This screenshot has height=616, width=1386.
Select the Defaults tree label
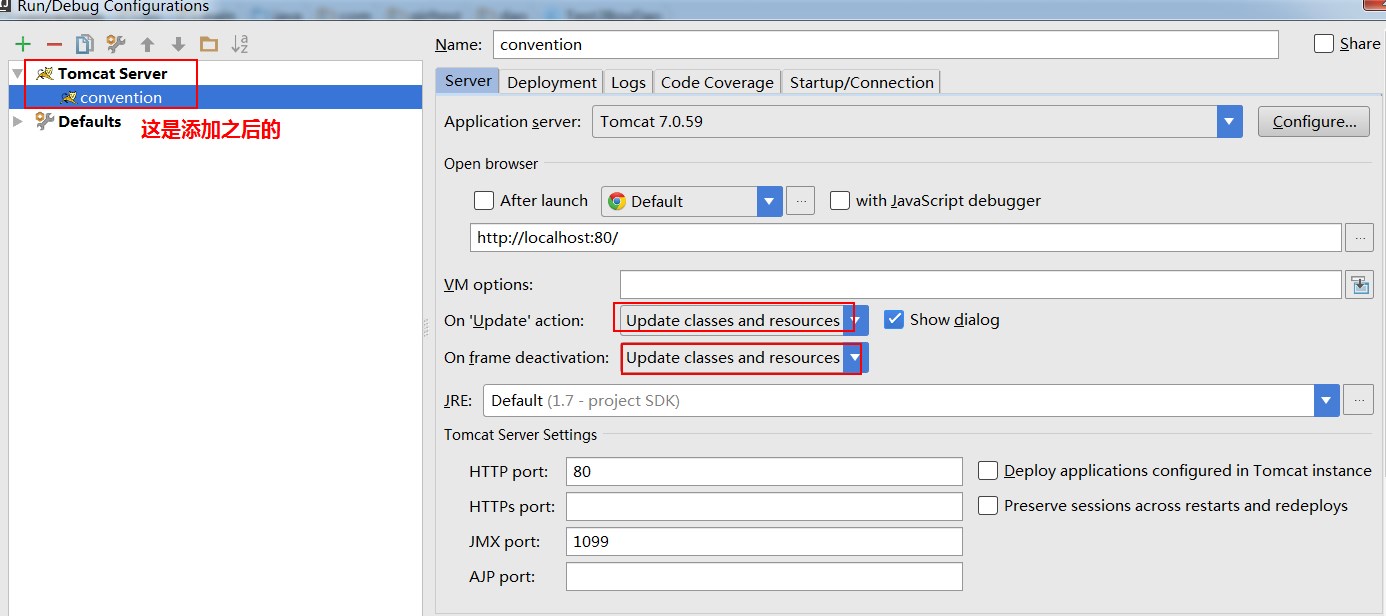coord(90,121)
